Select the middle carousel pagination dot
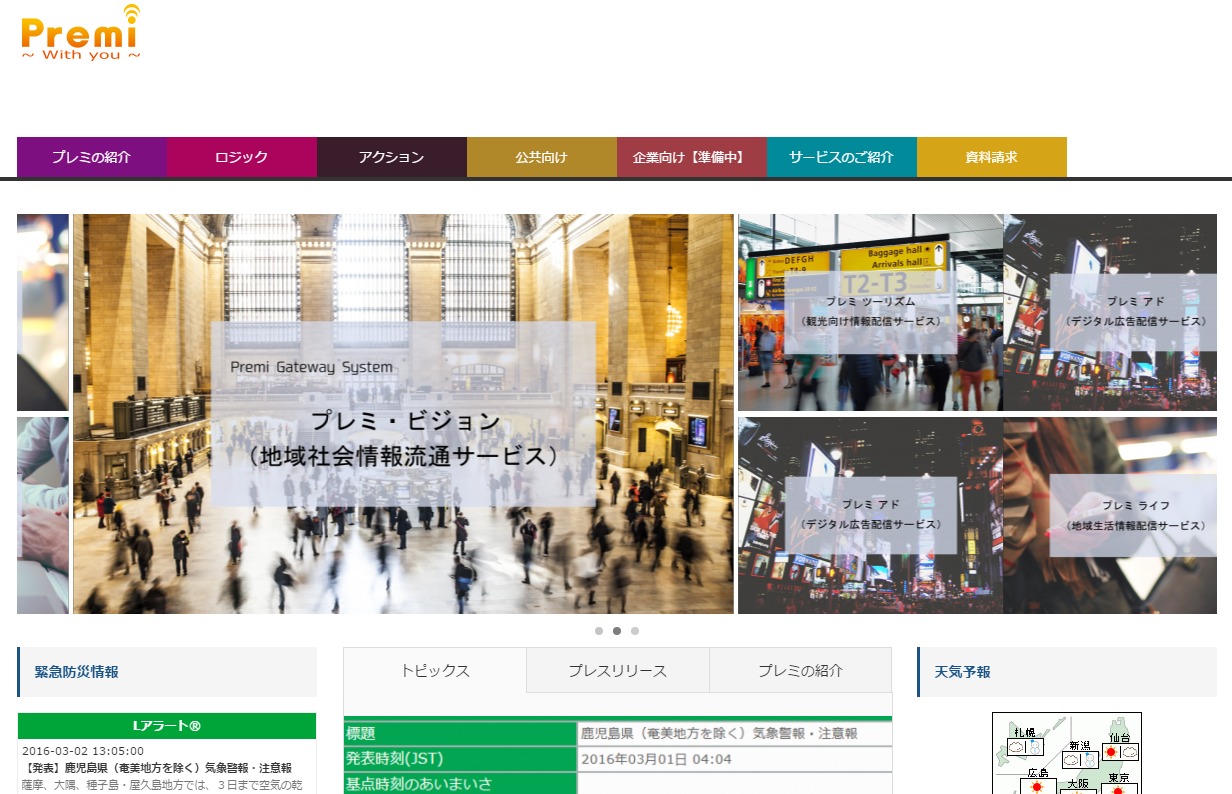 [617, 631]
